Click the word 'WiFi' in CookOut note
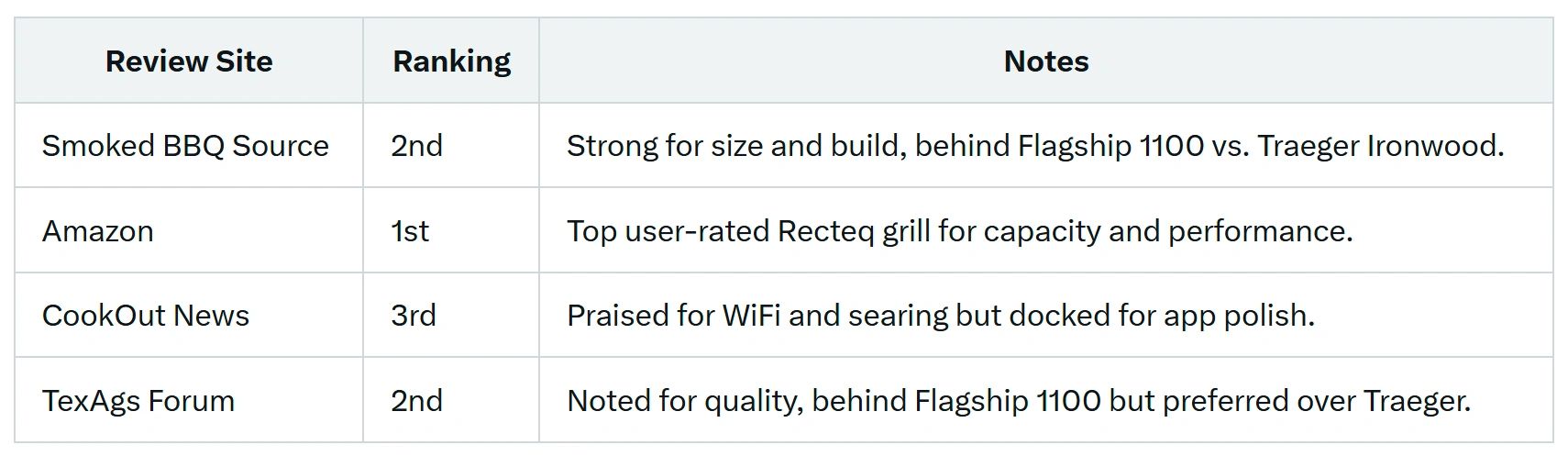The height and width of the screenshot is (456, 1568). point(751,316)
